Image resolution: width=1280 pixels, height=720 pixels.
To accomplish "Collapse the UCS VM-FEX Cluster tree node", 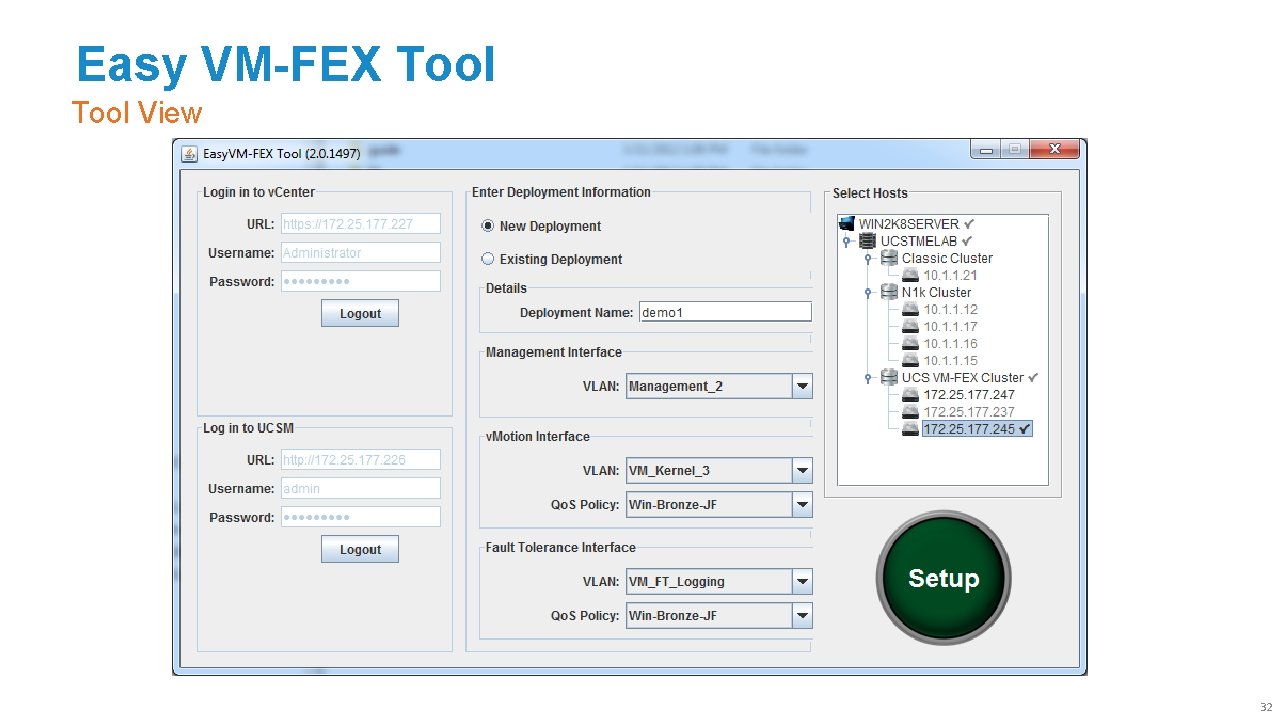I will pos(868,377).
